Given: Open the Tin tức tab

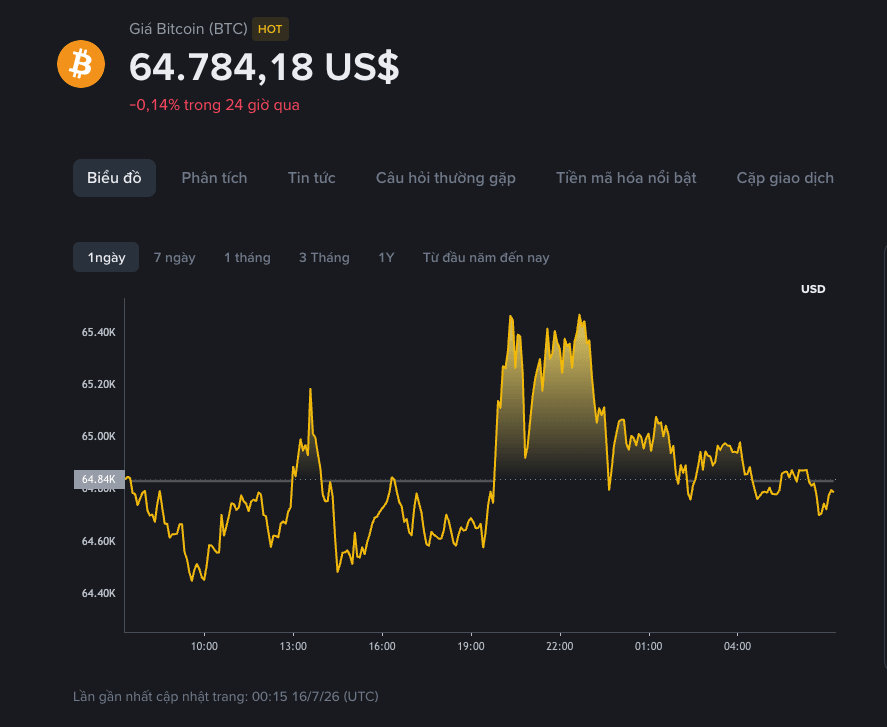Looking at the screenshot, I should pos(312,178).
